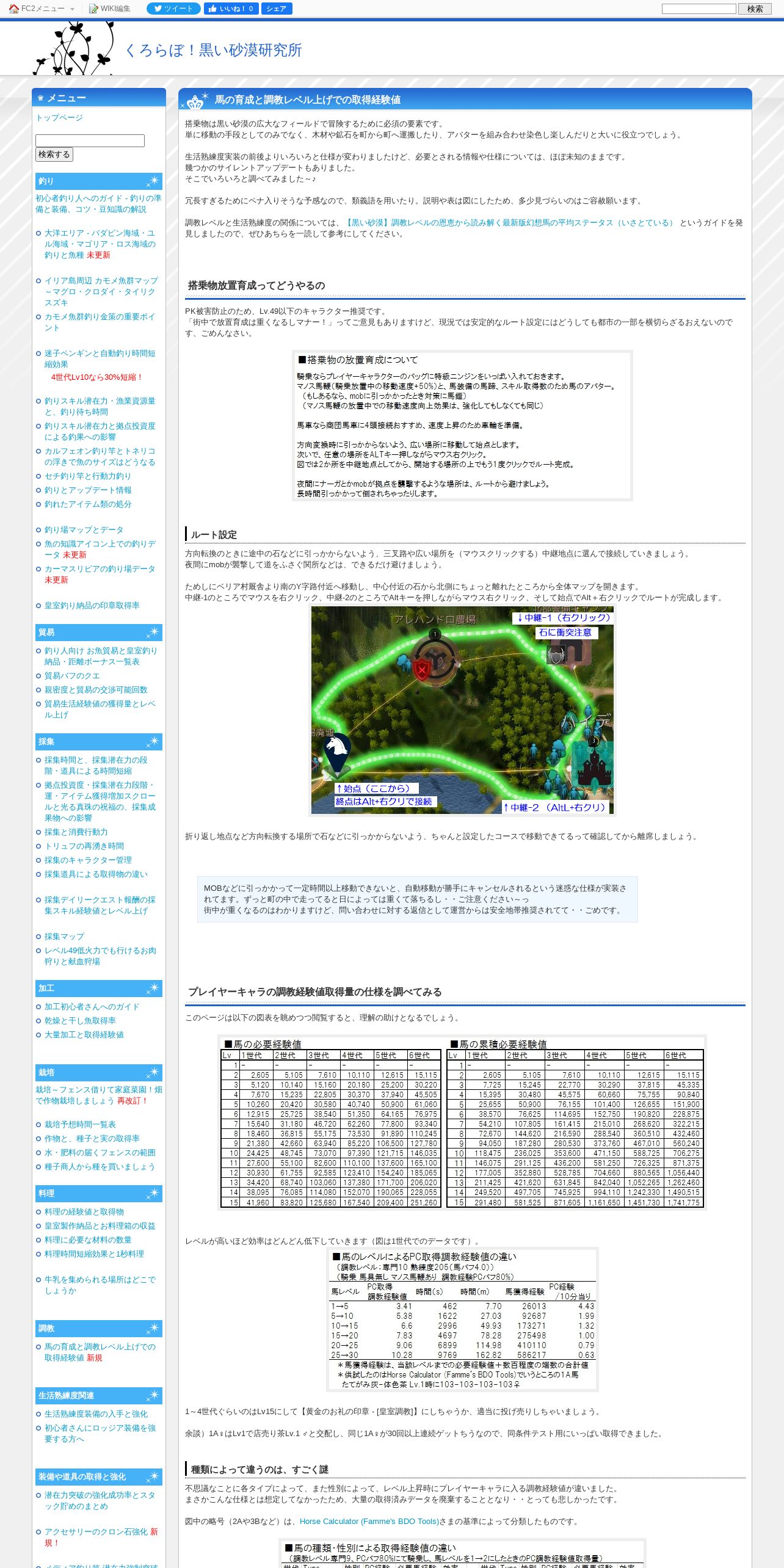Open 採集のキャラクター管理 link
This screenshot has width=784, height=1568.
pyautogui.click(x=88, y=860)
